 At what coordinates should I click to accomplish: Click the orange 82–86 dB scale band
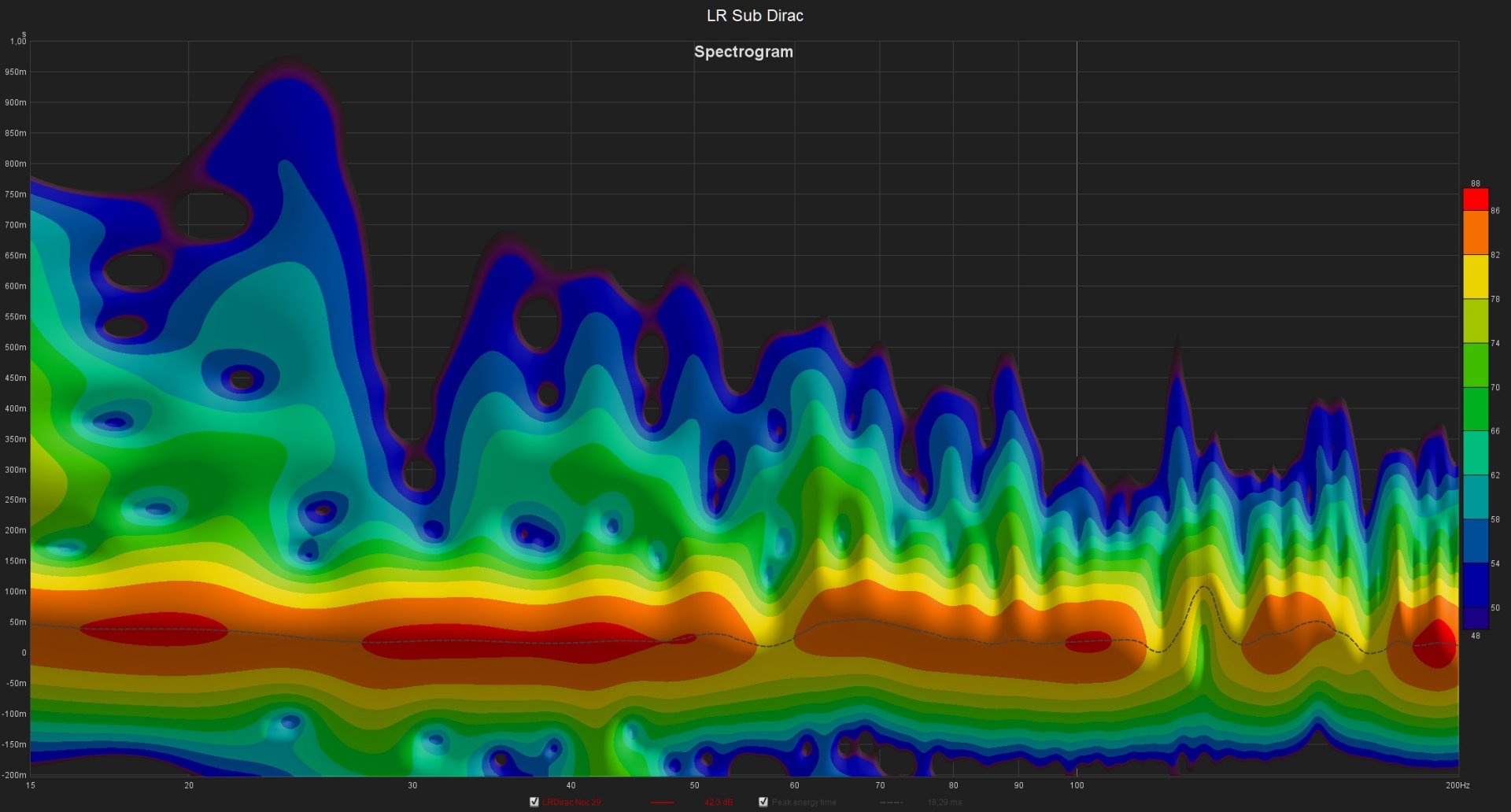pyautogui.click(x=1475, y=233)
